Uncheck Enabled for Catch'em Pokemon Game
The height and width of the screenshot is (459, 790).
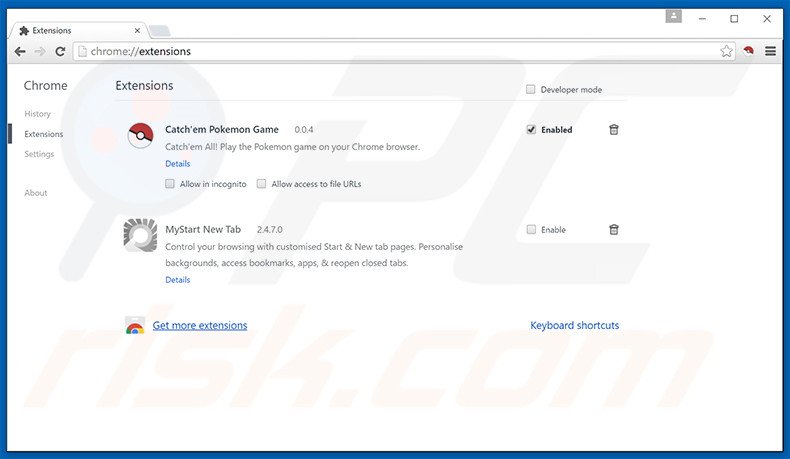(x=531, y=130)
